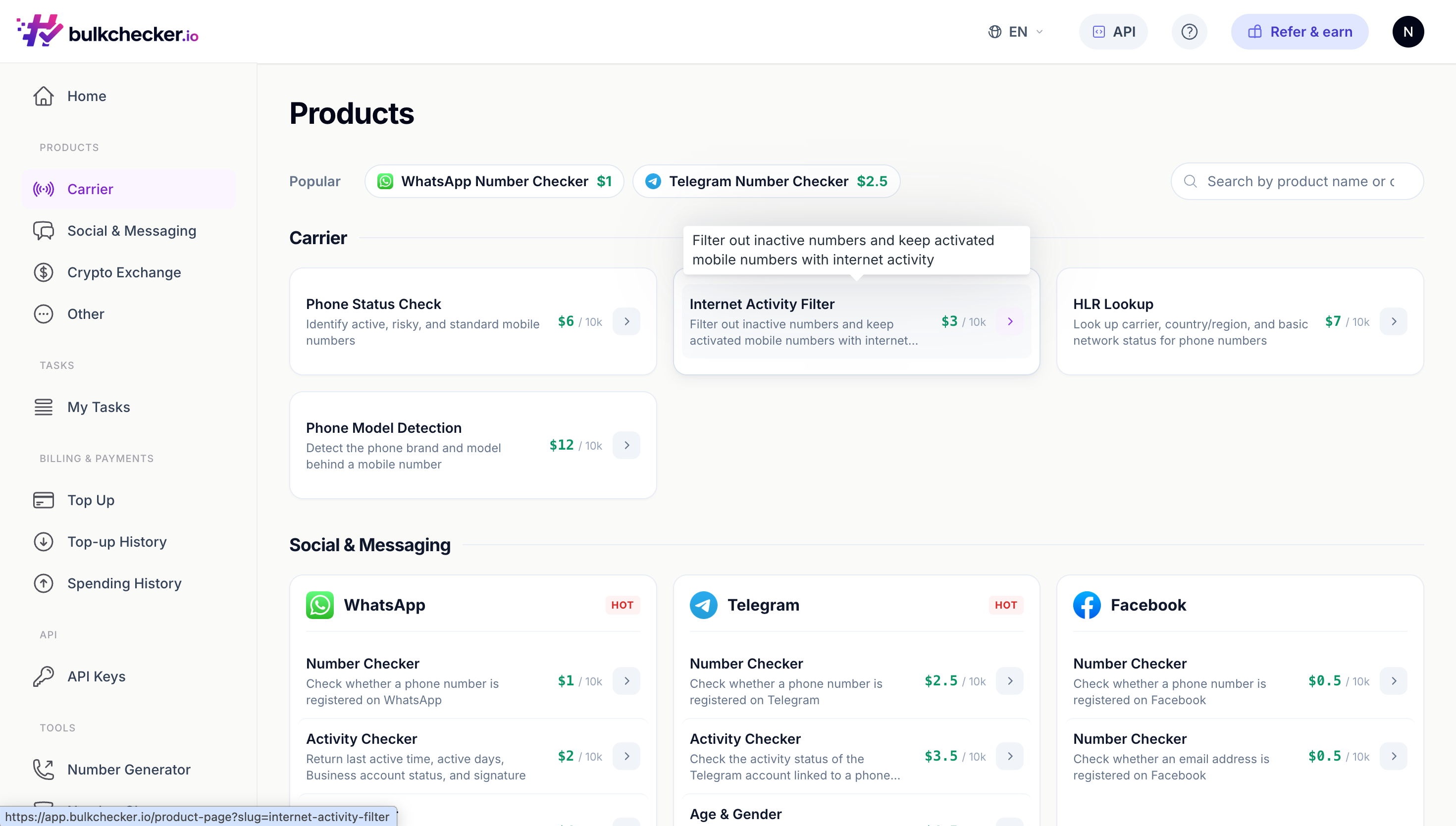1456x826 pixels.
Task: Click the Home house icon
Action: pos(43,96)
